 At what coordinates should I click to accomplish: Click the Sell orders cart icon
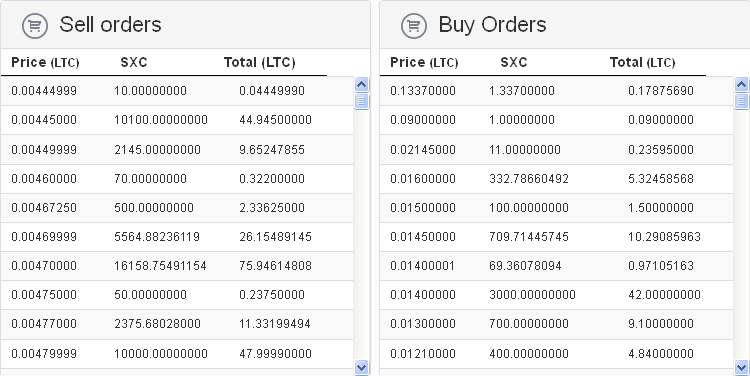[x=35, y=26]
